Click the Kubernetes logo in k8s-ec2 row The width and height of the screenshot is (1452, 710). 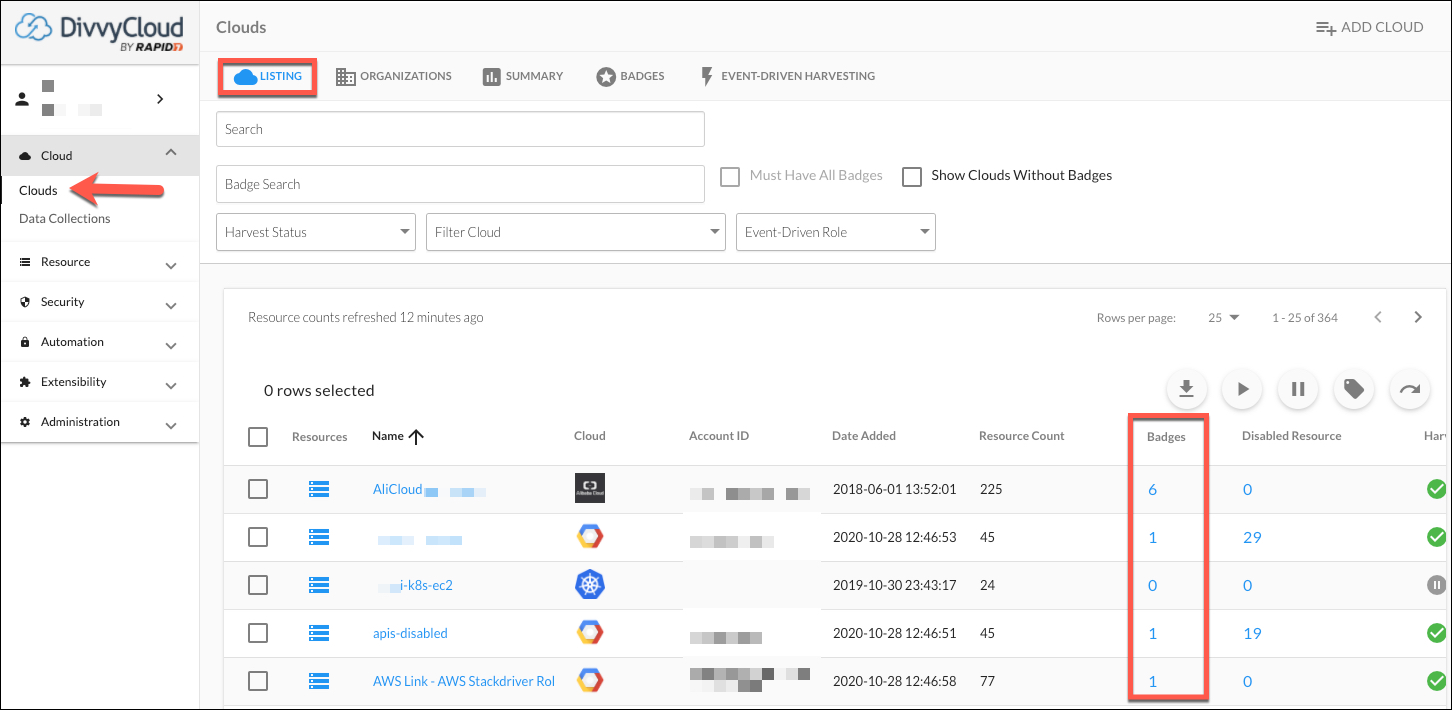coord(590,585)
